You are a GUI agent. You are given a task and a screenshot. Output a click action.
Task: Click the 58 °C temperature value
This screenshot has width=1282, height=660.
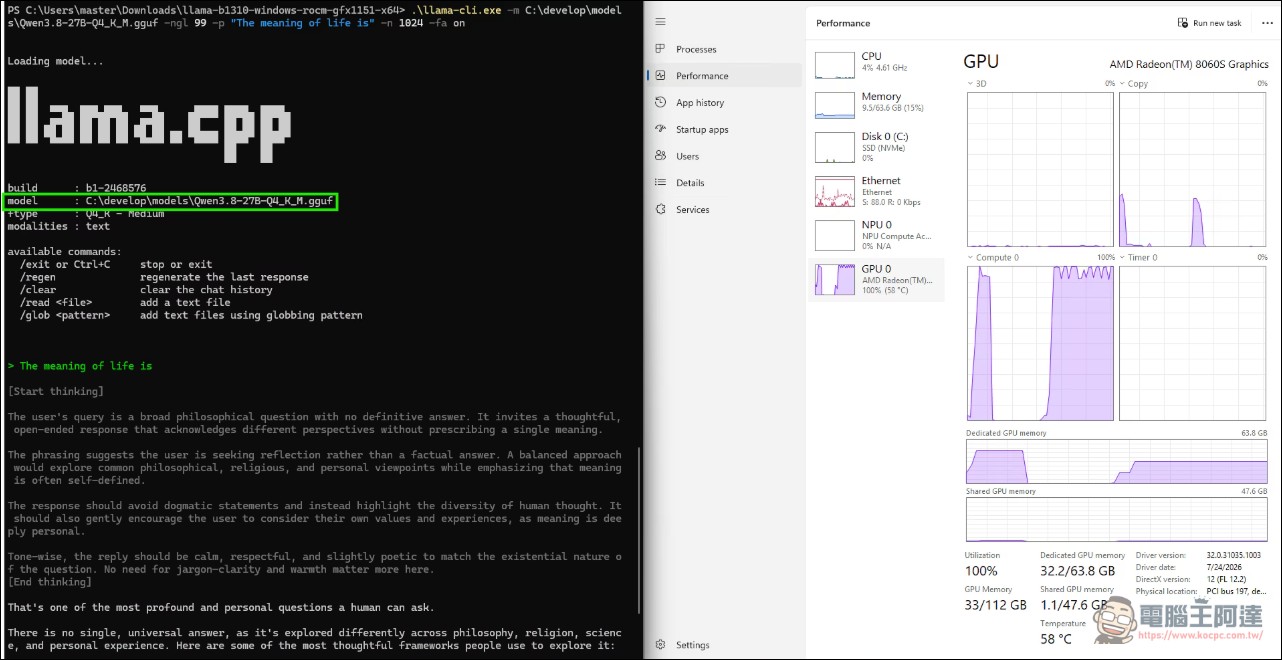pos(1056,639)
